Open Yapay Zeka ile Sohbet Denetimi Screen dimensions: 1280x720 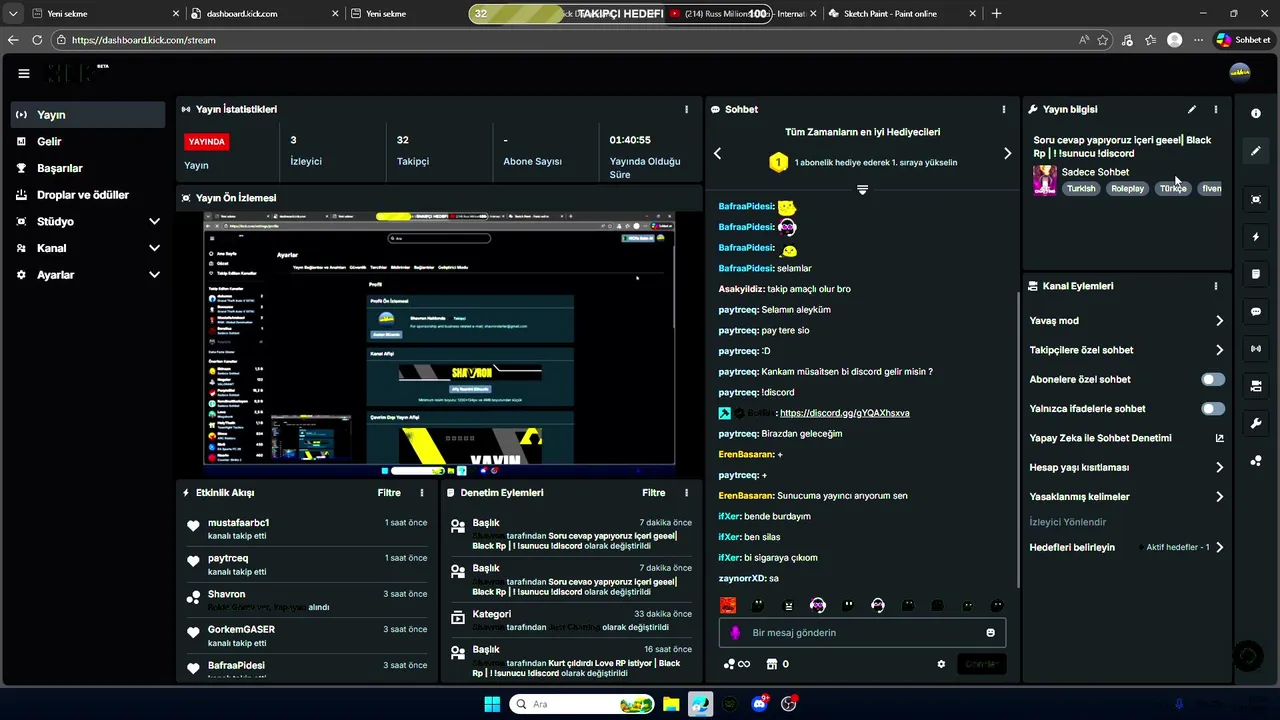coord(1127,438)
